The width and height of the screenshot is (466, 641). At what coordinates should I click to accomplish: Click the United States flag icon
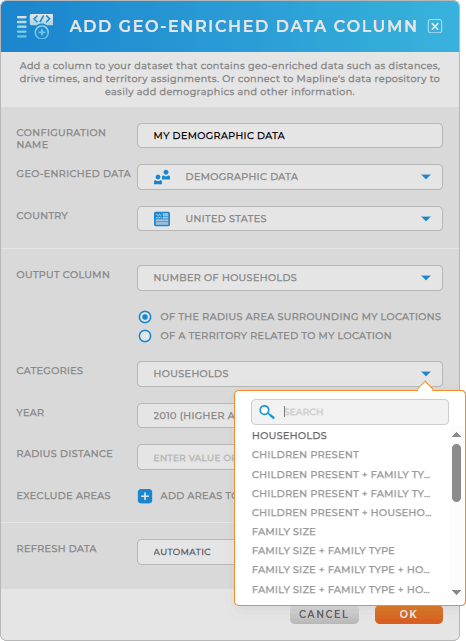[162, 219]
